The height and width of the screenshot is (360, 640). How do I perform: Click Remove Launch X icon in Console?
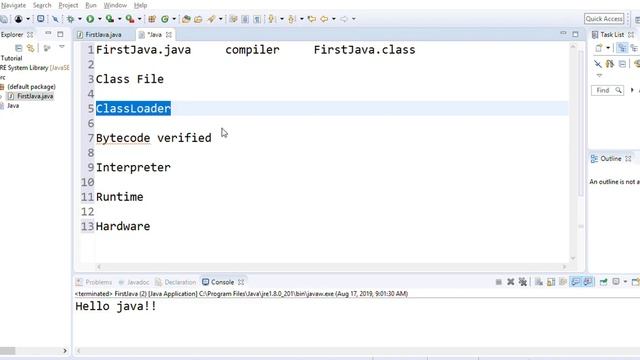510,282
